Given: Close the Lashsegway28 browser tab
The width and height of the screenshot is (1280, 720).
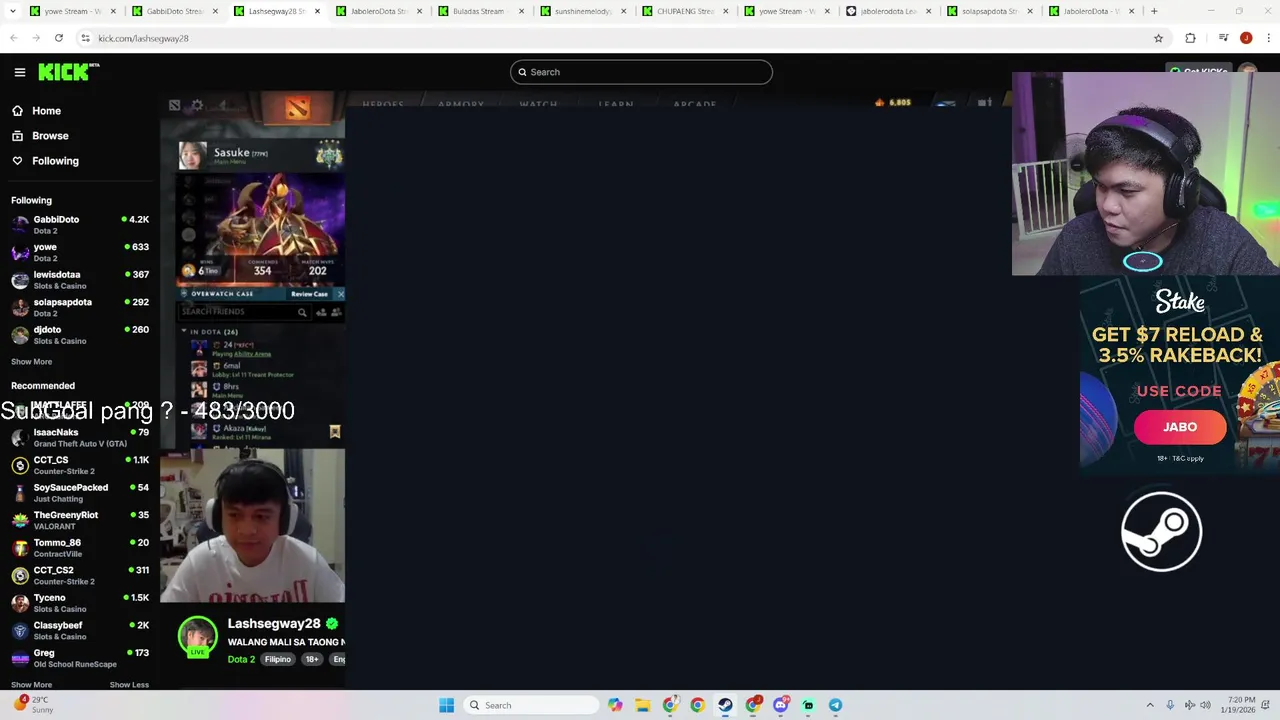Looking at the screenshot, I should click(x=317, y=11).
